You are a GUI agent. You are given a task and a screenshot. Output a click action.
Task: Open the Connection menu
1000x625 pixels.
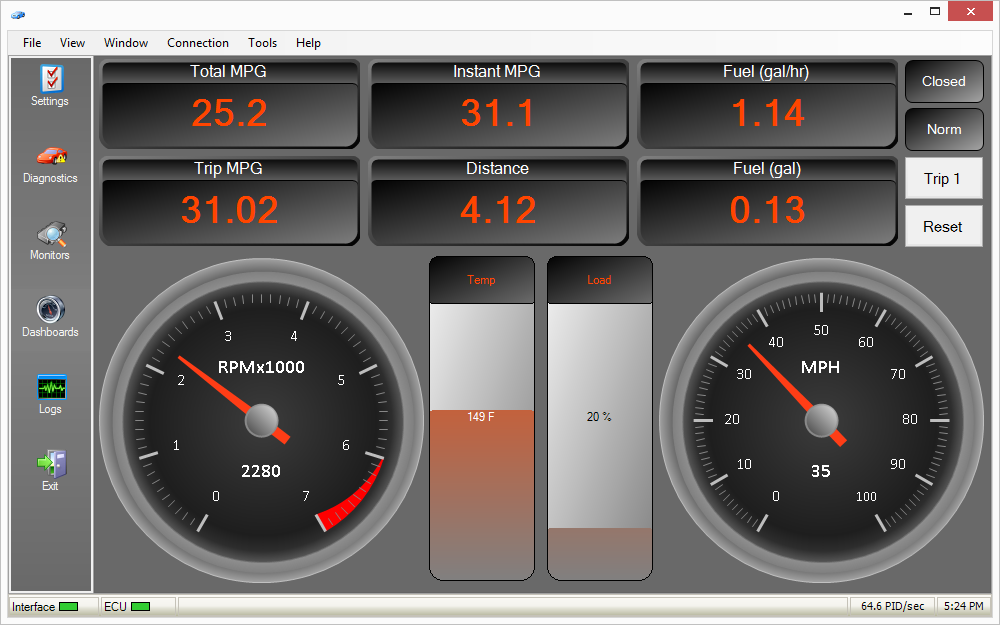[198, 43]
